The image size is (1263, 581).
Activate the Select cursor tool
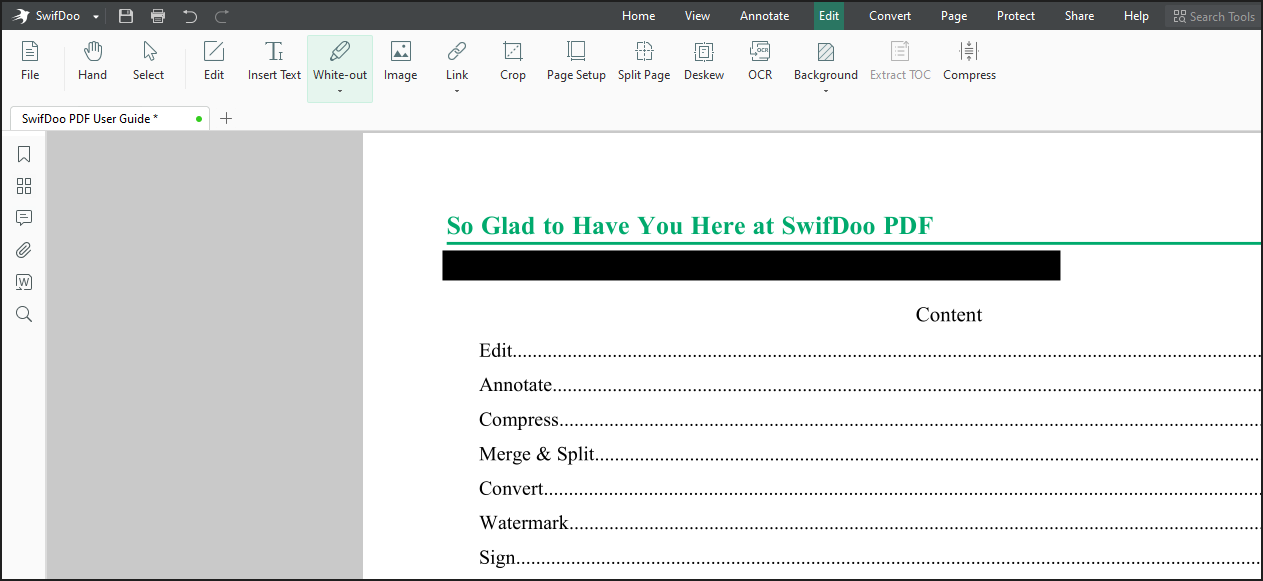148,61
